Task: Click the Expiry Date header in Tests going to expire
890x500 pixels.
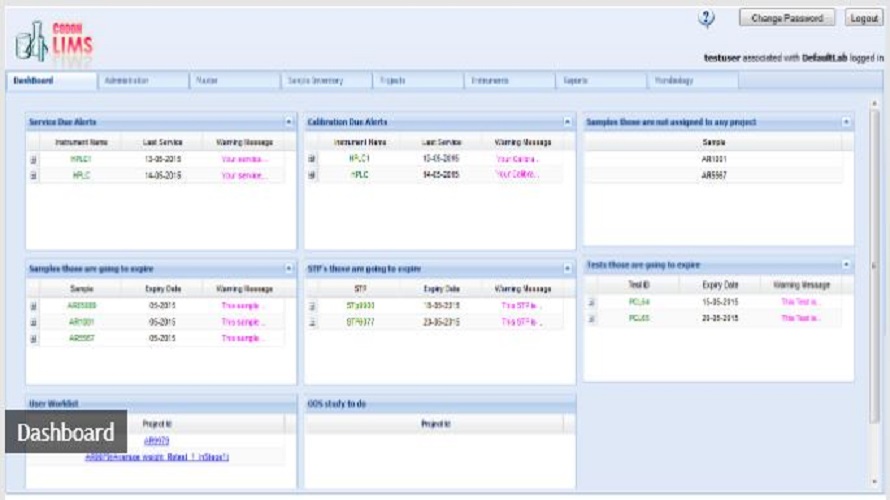Action: (x=720, y=285)
